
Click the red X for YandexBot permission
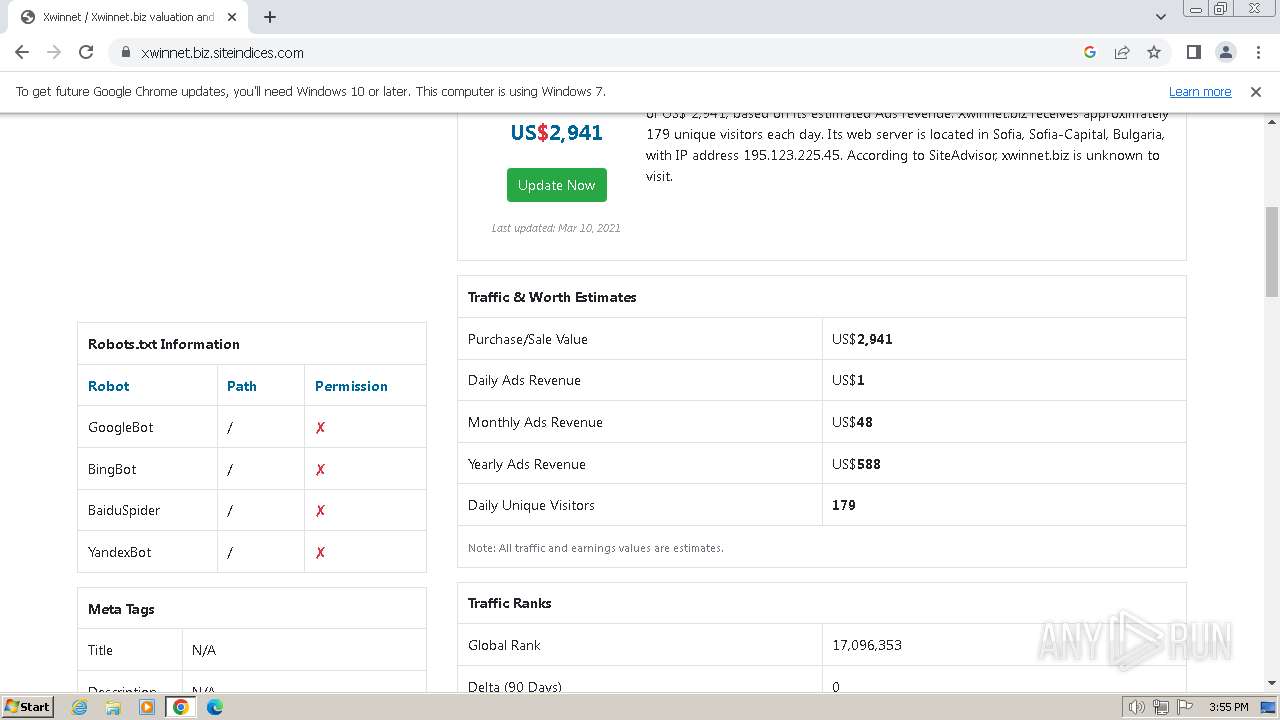(320, 553)
